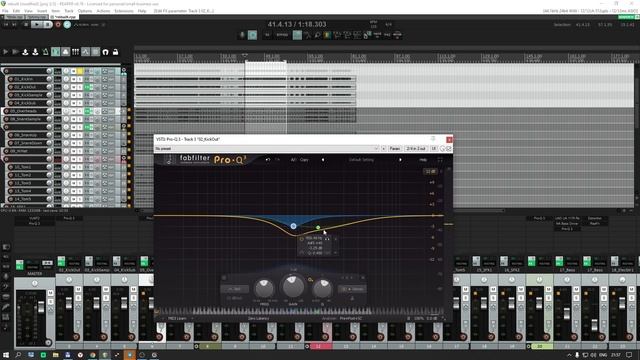The image size is (640, 360).
Task: Click the headphones solo icon in band popup
Action: [x=327, y=238]
